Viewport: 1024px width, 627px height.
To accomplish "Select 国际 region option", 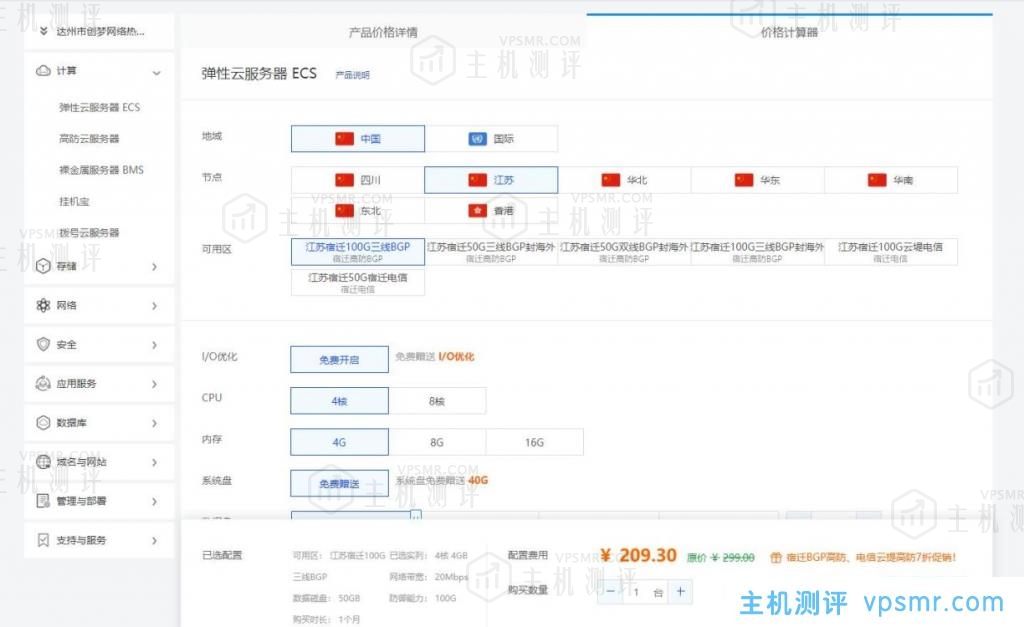I will point(491,138).
